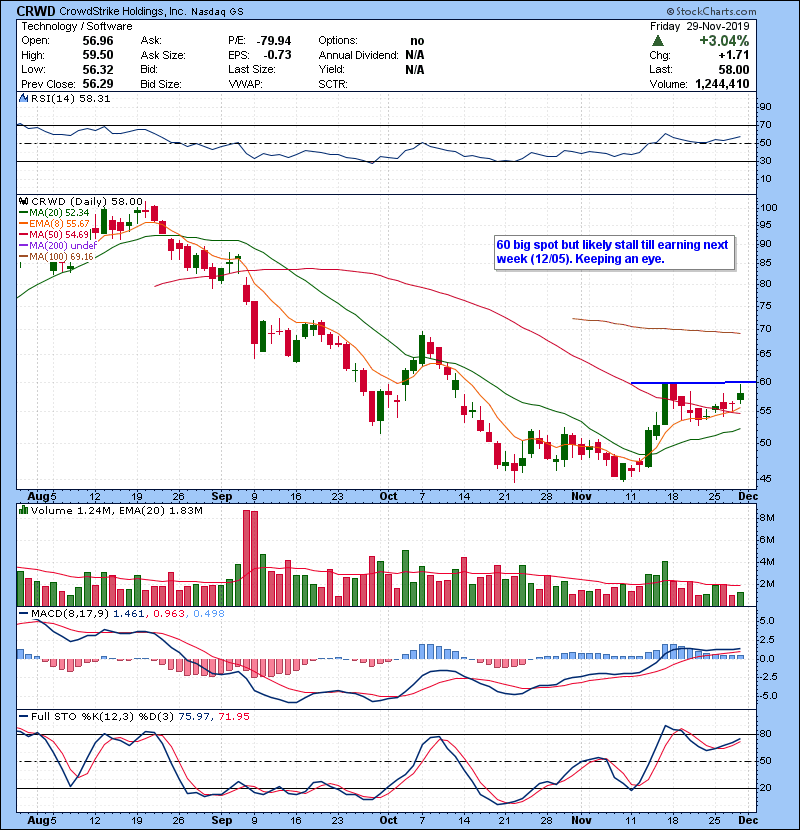Click the High value 59.50

coord(98,55)
